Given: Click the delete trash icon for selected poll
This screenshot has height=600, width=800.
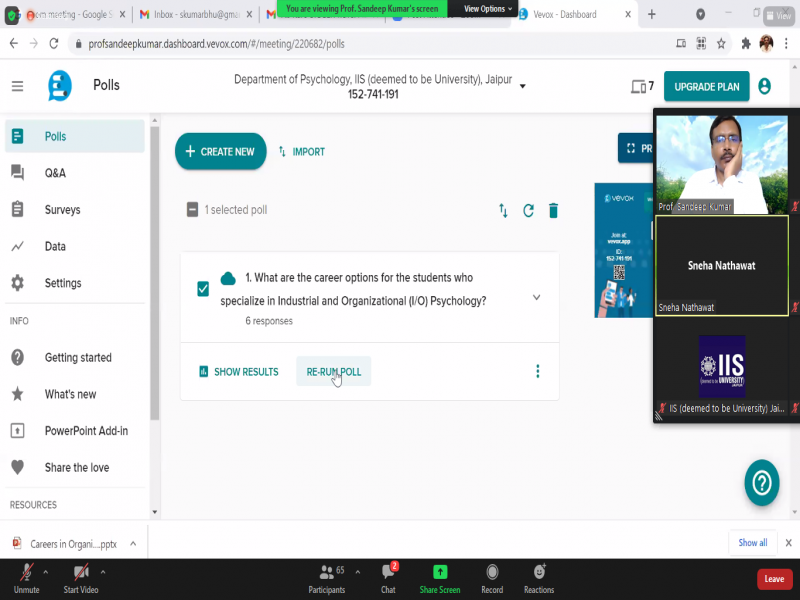Looking at the screenshot, I should point(553,210).
